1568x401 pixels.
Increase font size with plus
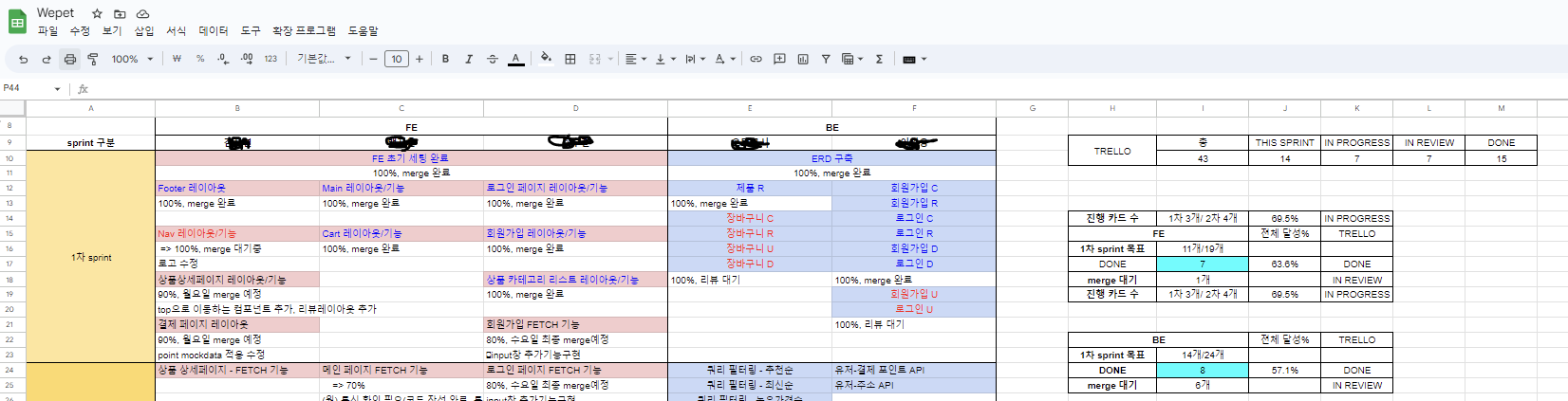tap(420, 59)
